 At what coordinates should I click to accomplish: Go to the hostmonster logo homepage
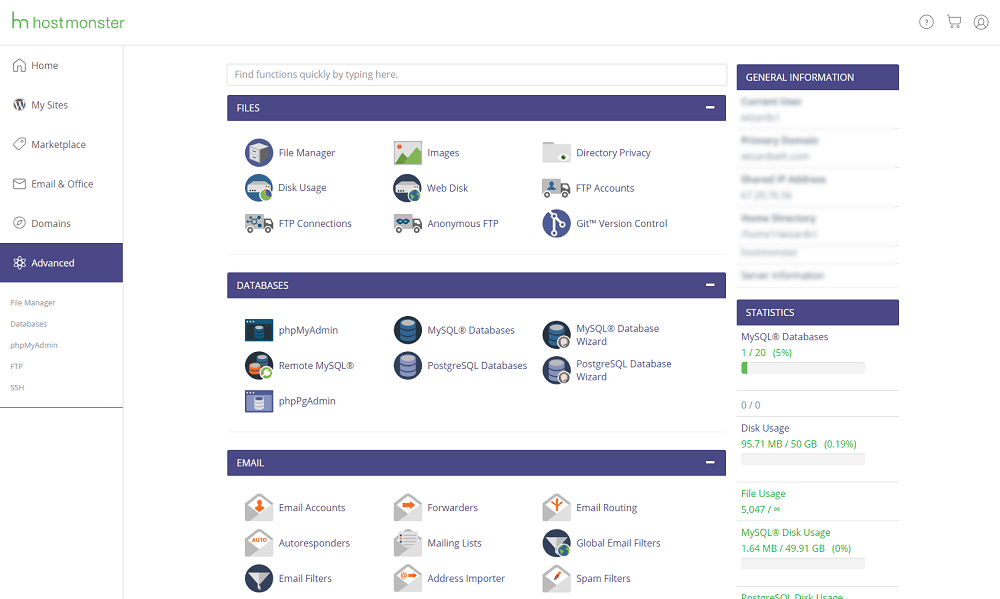(68, 22)
